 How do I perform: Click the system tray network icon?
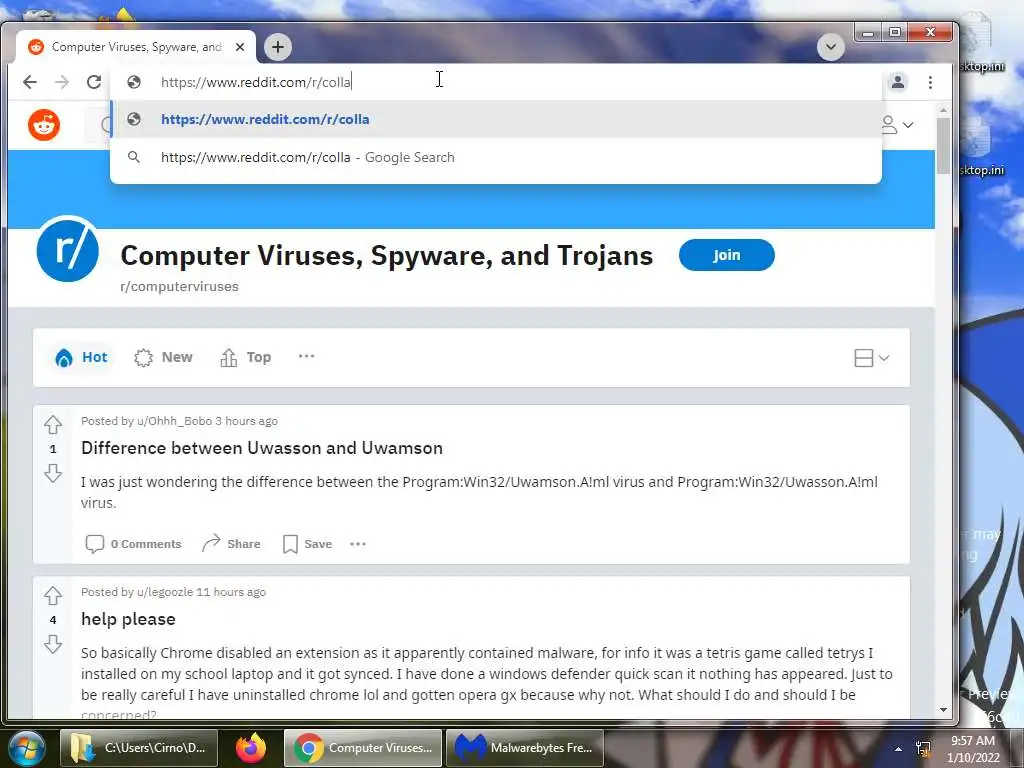(x=923, y=749)
